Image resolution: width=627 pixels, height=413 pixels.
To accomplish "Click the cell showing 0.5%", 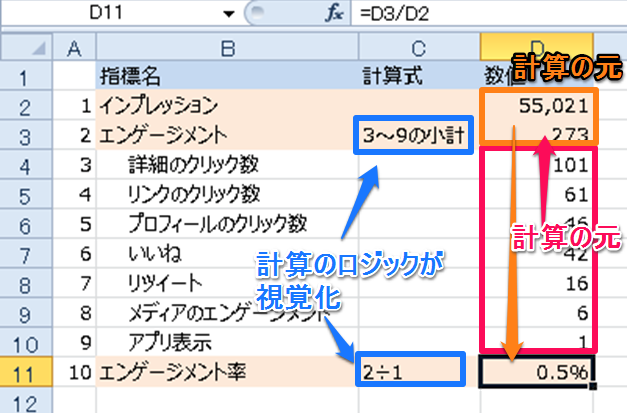I will (539, 373).
